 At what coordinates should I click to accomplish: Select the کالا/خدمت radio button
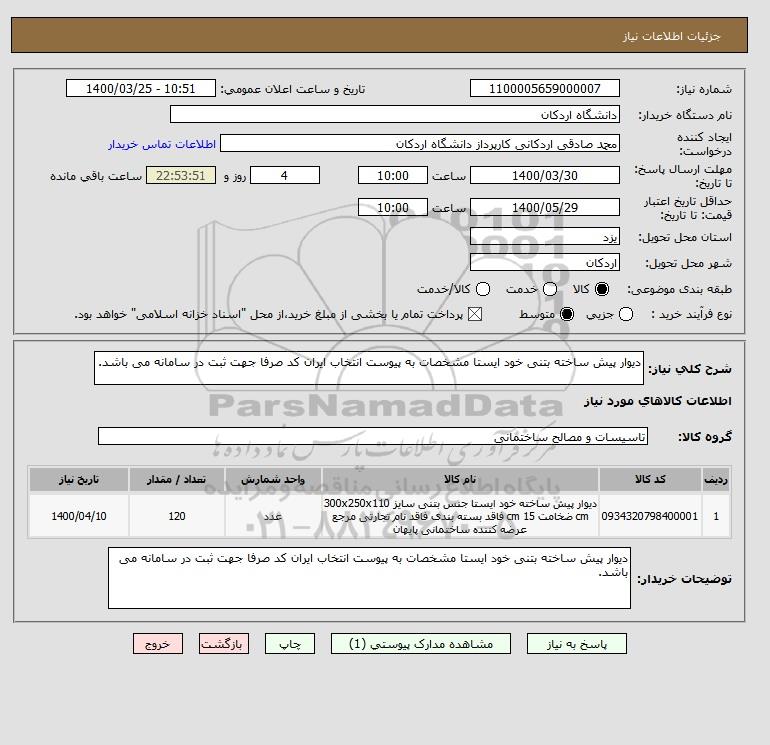click(483, 289)
